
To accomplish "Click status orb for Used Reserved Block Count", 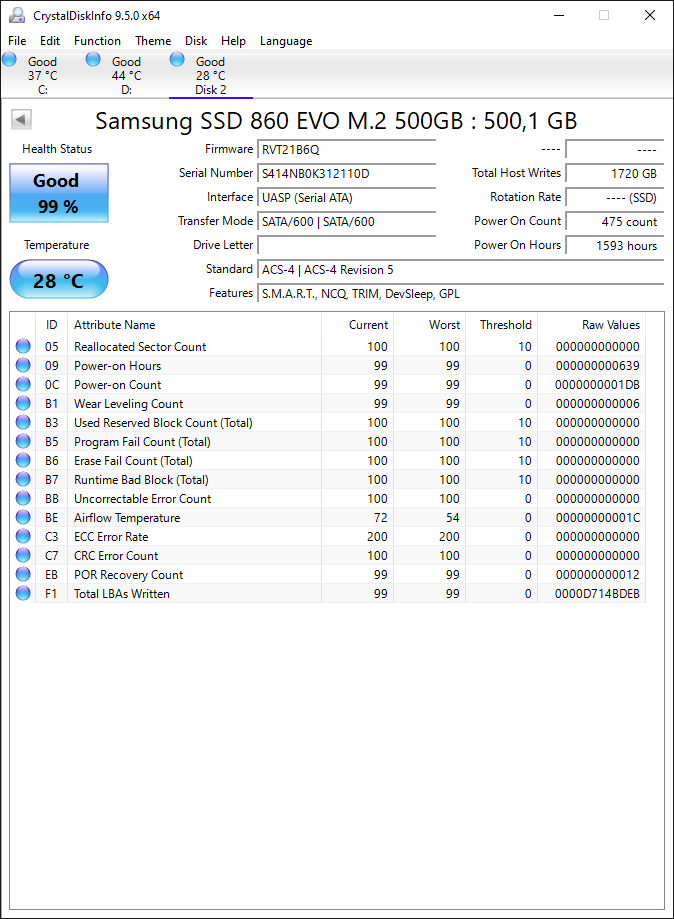I will [x=23, y=423].
